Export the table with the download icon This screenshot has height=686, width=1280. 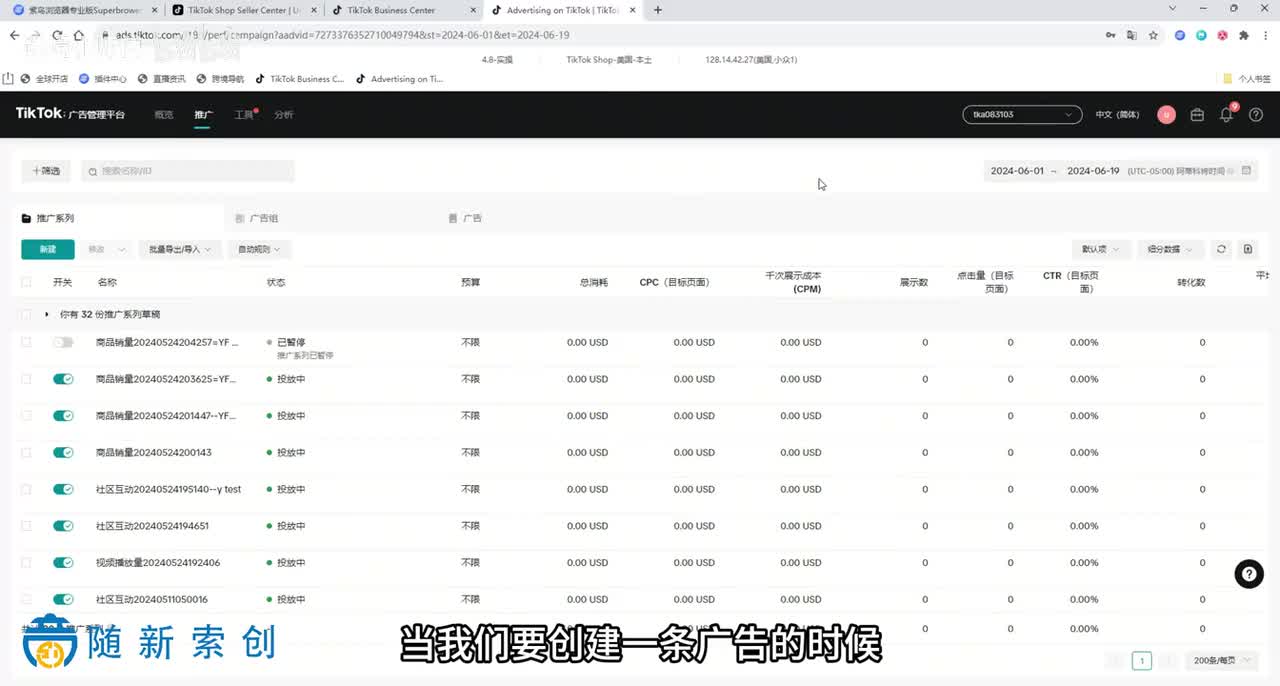[1247, 249]
